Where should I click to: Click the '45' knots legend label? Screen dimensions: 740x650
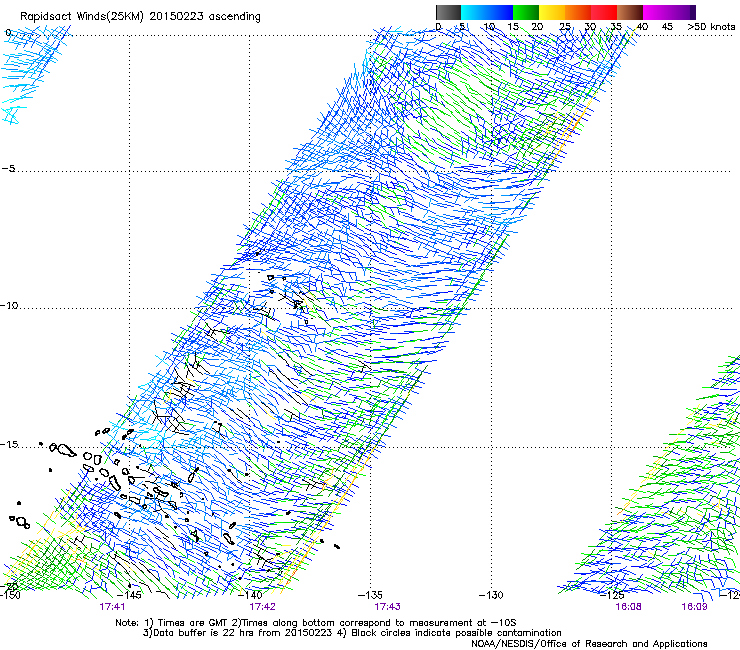667,27
